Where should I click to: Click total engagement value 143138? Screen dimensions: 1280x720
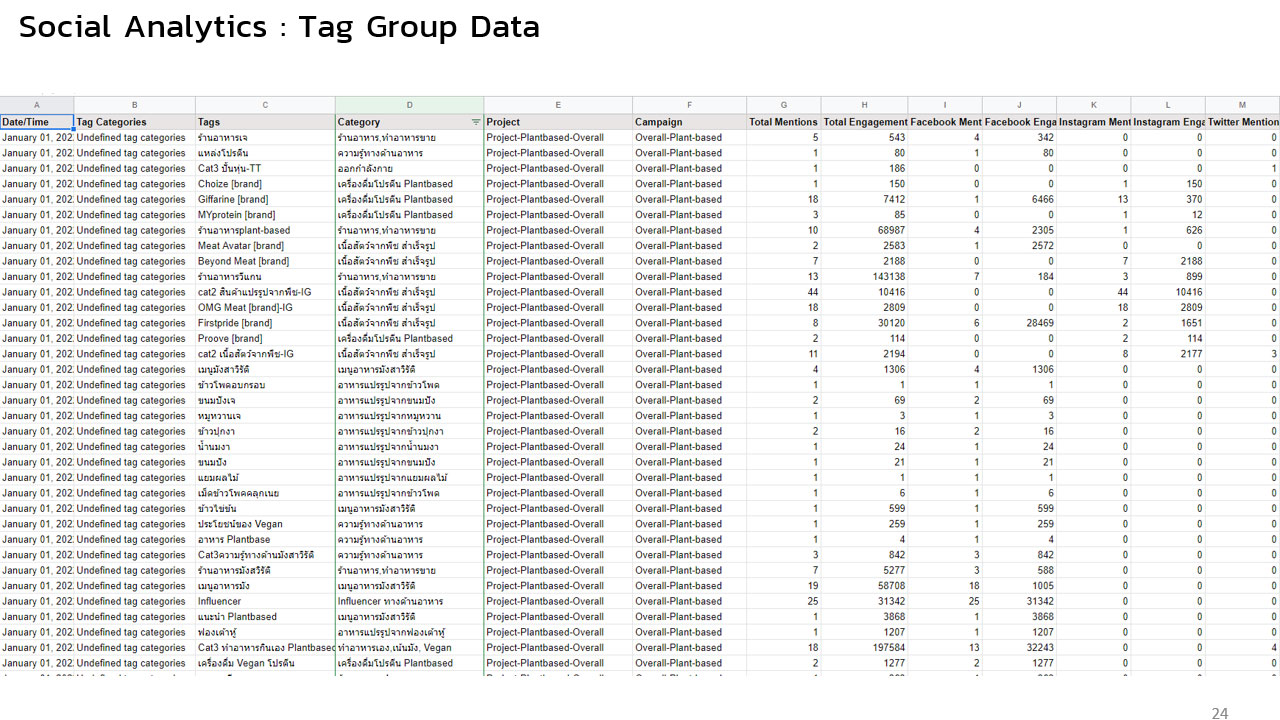click(865, 277)
